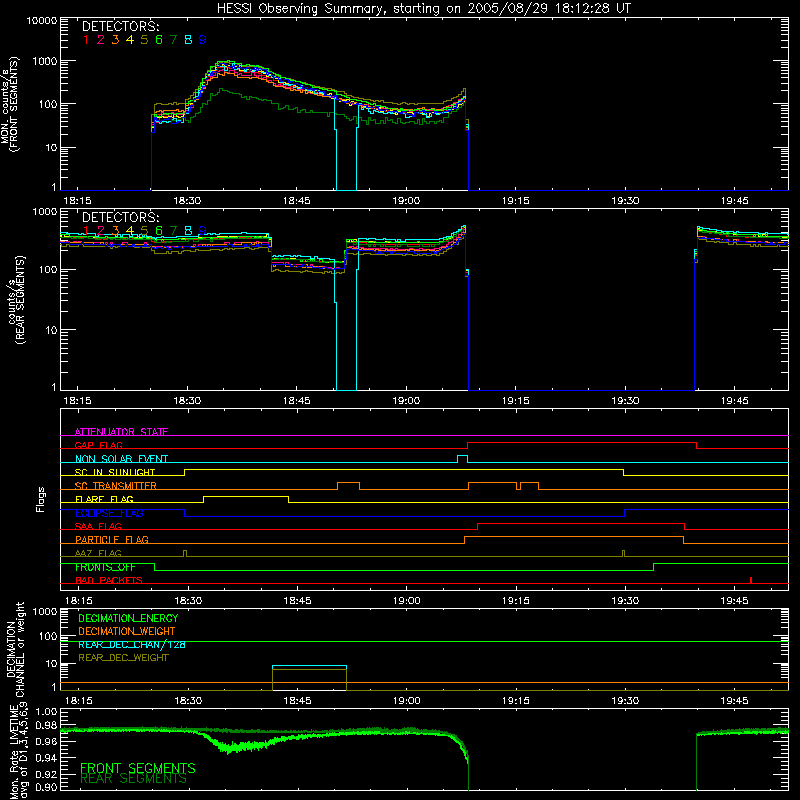The image size is (800, 800).
Task: Click the 18:30 tick under the front segments plot
Action: click(187, 201)
